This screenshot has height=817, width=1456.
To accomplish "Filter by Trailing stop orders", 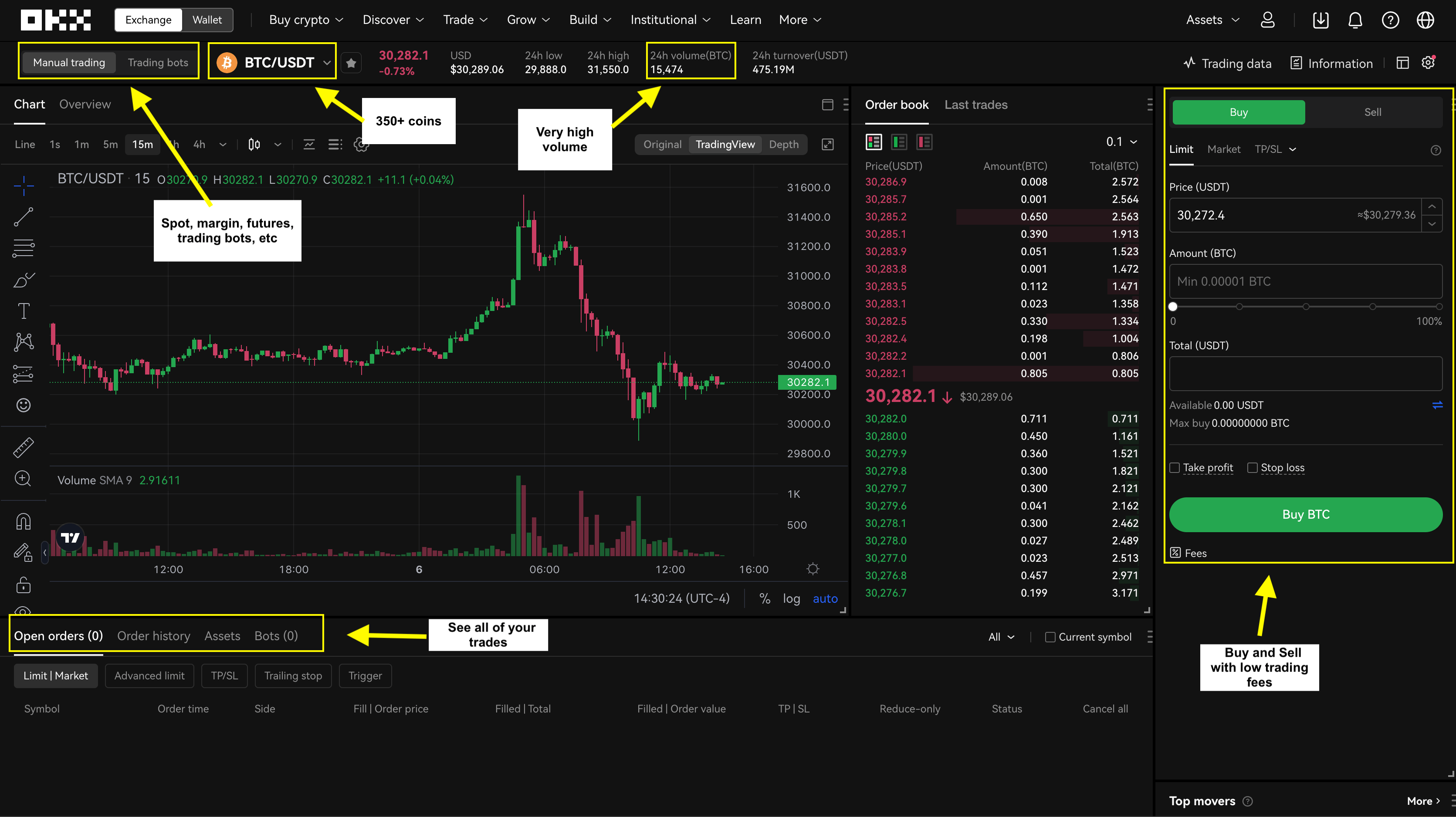I will click(x=293, y=676).
